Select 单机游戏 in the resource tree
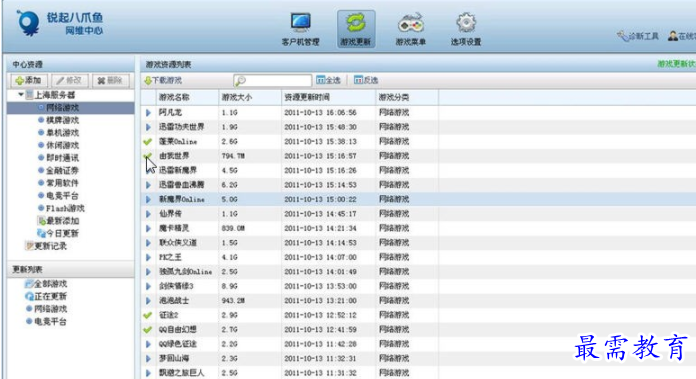 63,132
